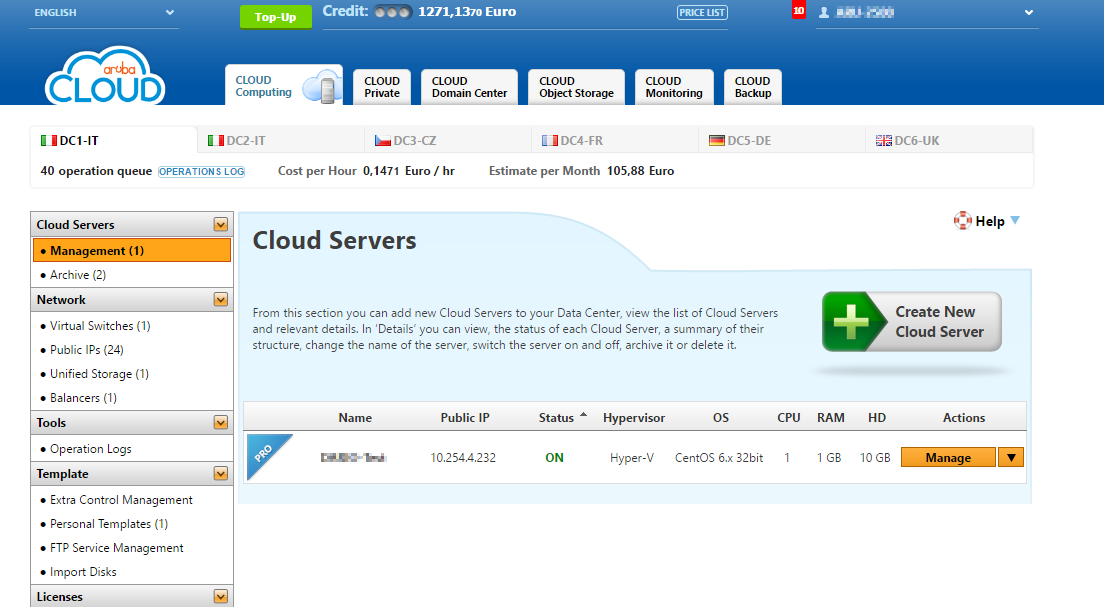Open the Cloud Monitoring tab
Screen dimensions: 1104x607
pyautogui.click(x=674, y=87)
